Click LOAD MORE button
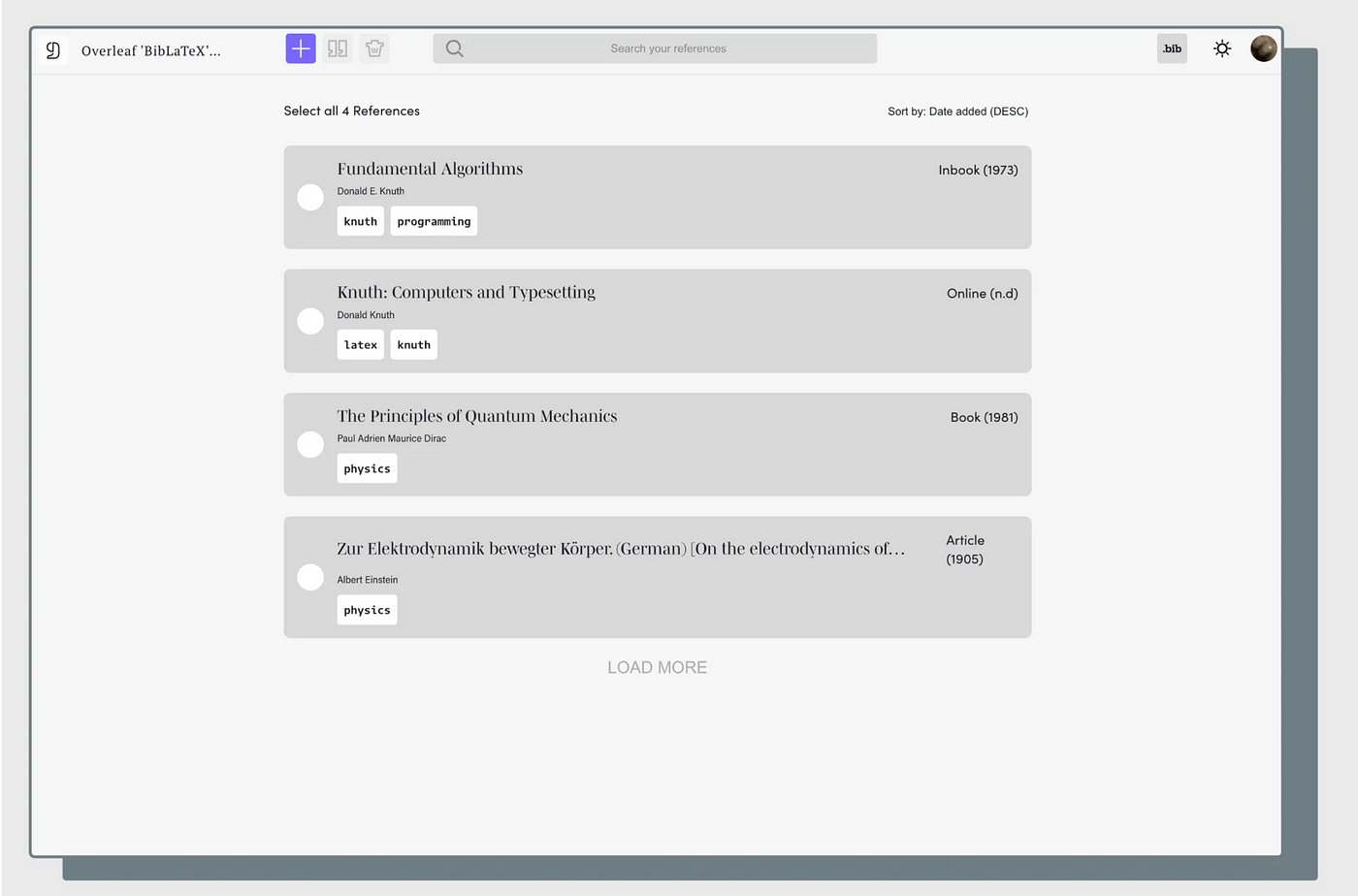This screenshot has width=1358, height=896. tap(658, 667)
